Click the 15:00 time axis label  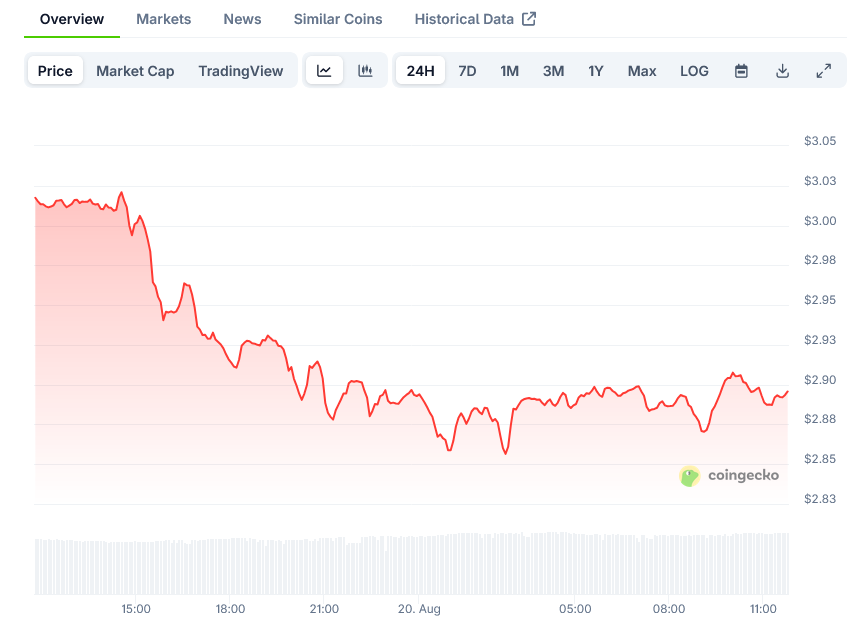pos(136,609)
